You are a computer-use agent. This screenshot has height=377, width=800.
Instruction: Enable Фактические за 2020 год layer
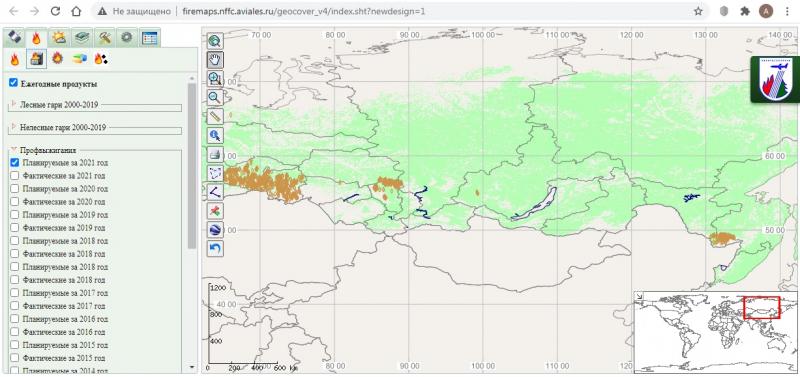pyautogui.click(x=14, y=202)
